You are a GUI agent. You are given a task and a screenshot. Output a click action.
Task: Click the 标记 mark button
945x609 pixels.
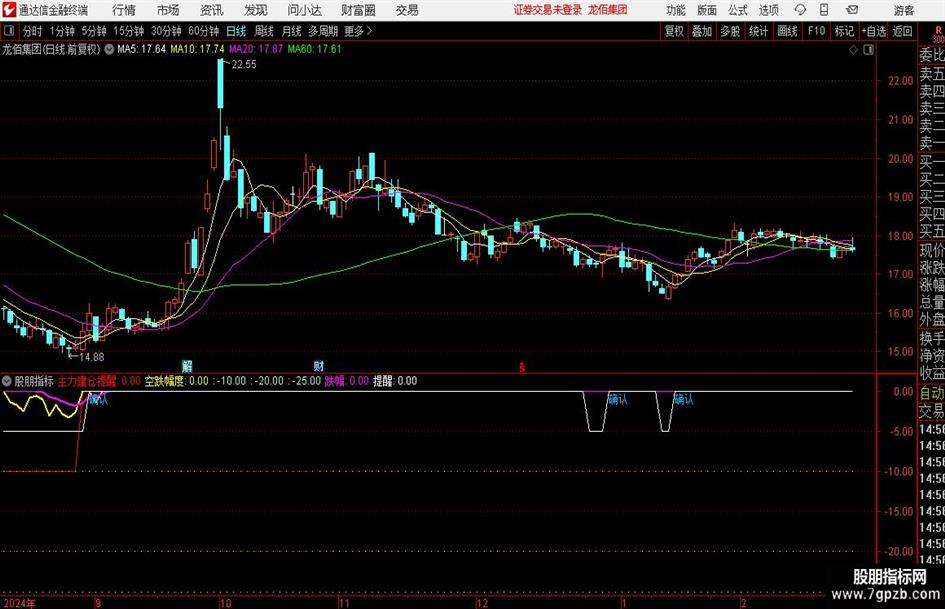click(x=844, y=31)
